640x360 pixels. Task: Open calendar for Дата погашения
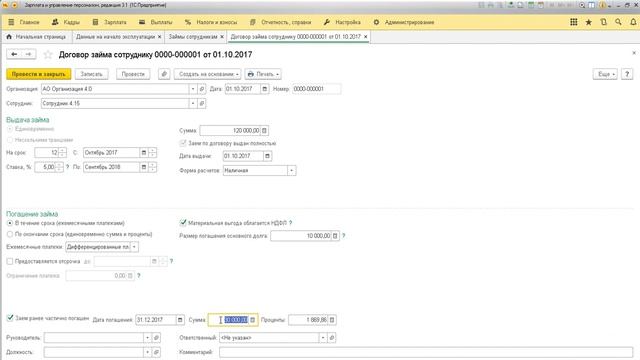tap(180, 320)
